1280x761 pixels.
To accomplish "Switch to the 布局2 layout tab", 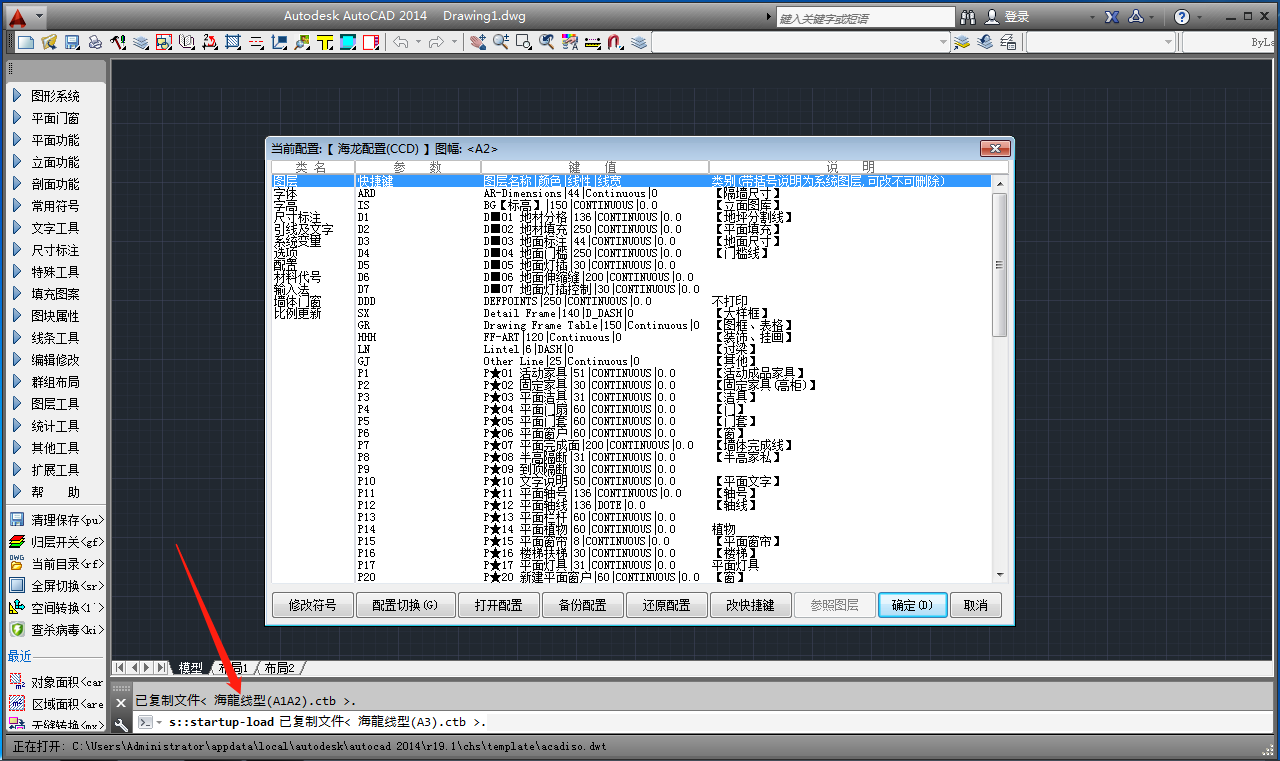I will pyautogui.click(x=280, y=668).
